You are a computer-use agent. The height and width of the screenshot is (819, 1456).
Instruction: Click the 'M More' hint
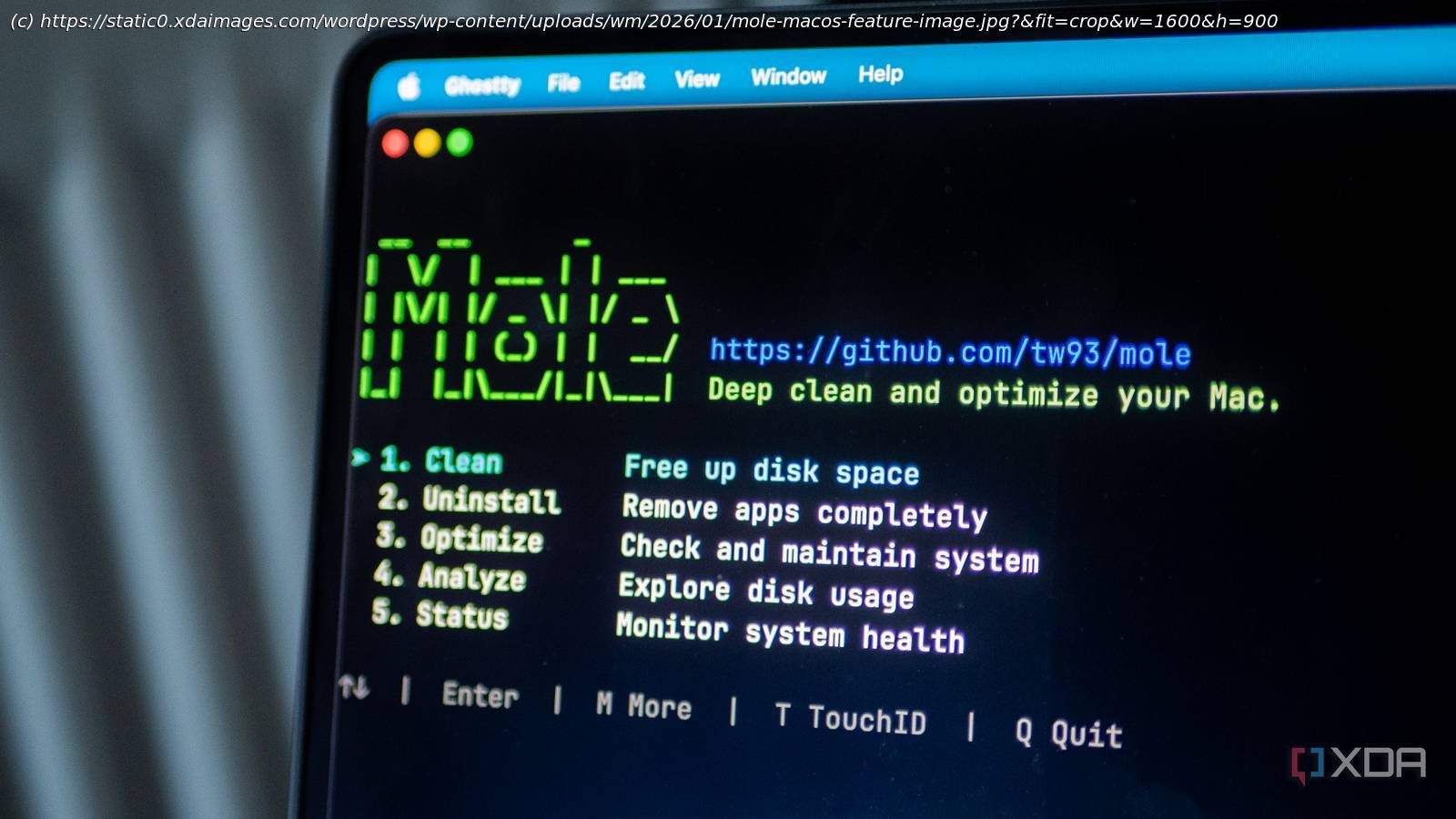[x=643, y=706]
